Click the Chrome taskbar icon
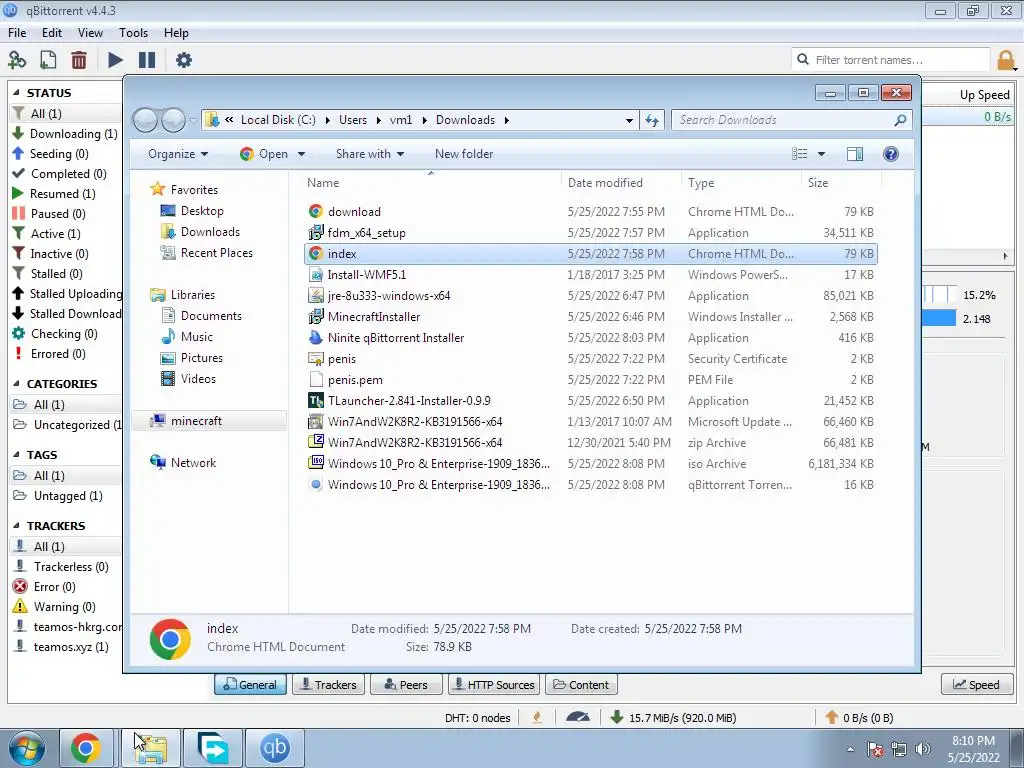The height and width of the screenshot is (768, 1024). (x=86, y=748)
